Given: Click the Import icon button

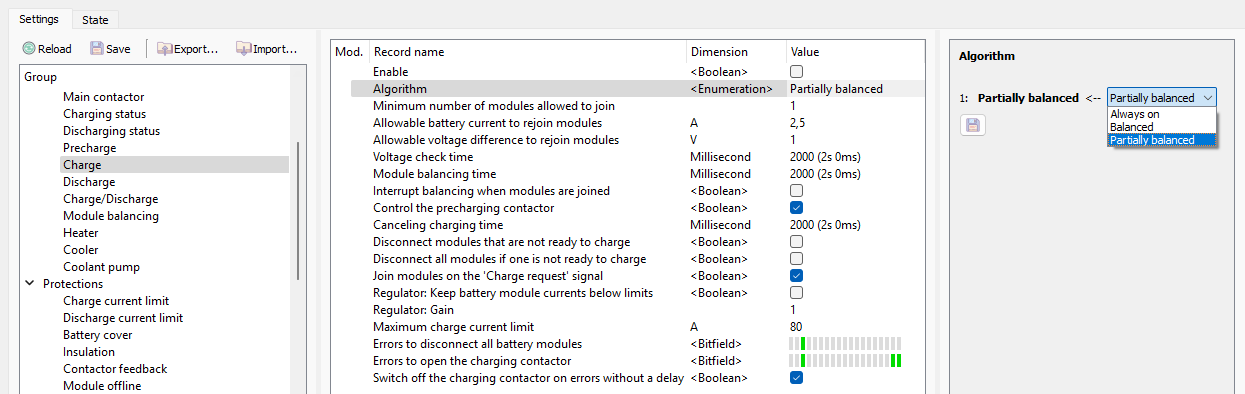Looking at the screenshot, I should 243,48.
